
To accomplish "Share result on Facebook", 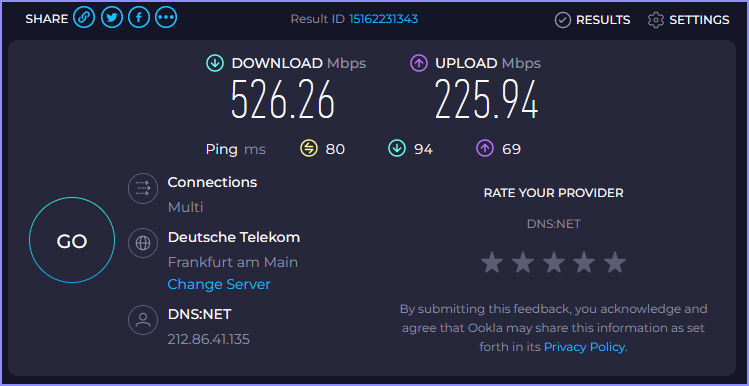I will pyautogui.click(x=139, y=18).
